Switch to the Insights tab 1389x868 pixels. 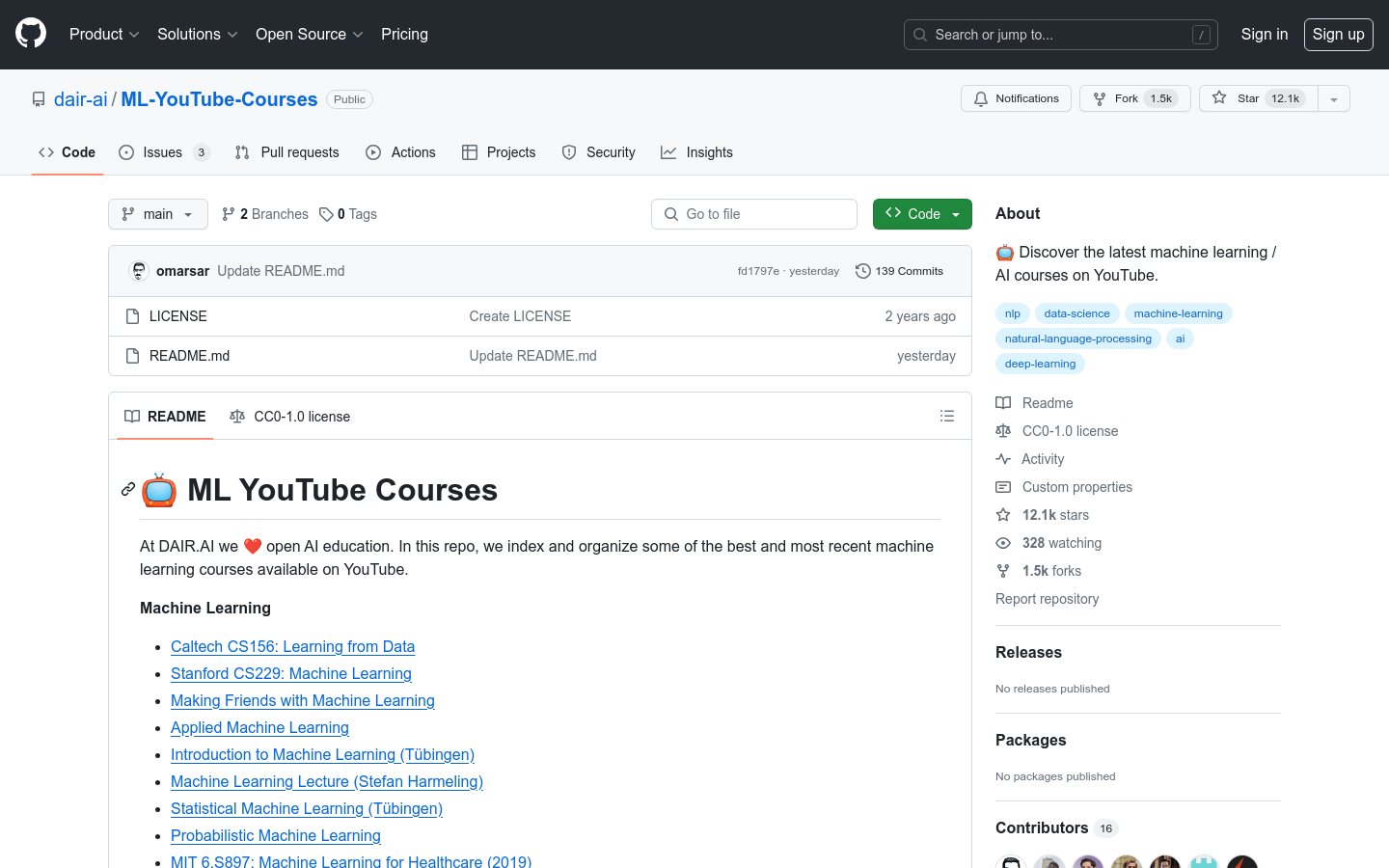point(696,152)
